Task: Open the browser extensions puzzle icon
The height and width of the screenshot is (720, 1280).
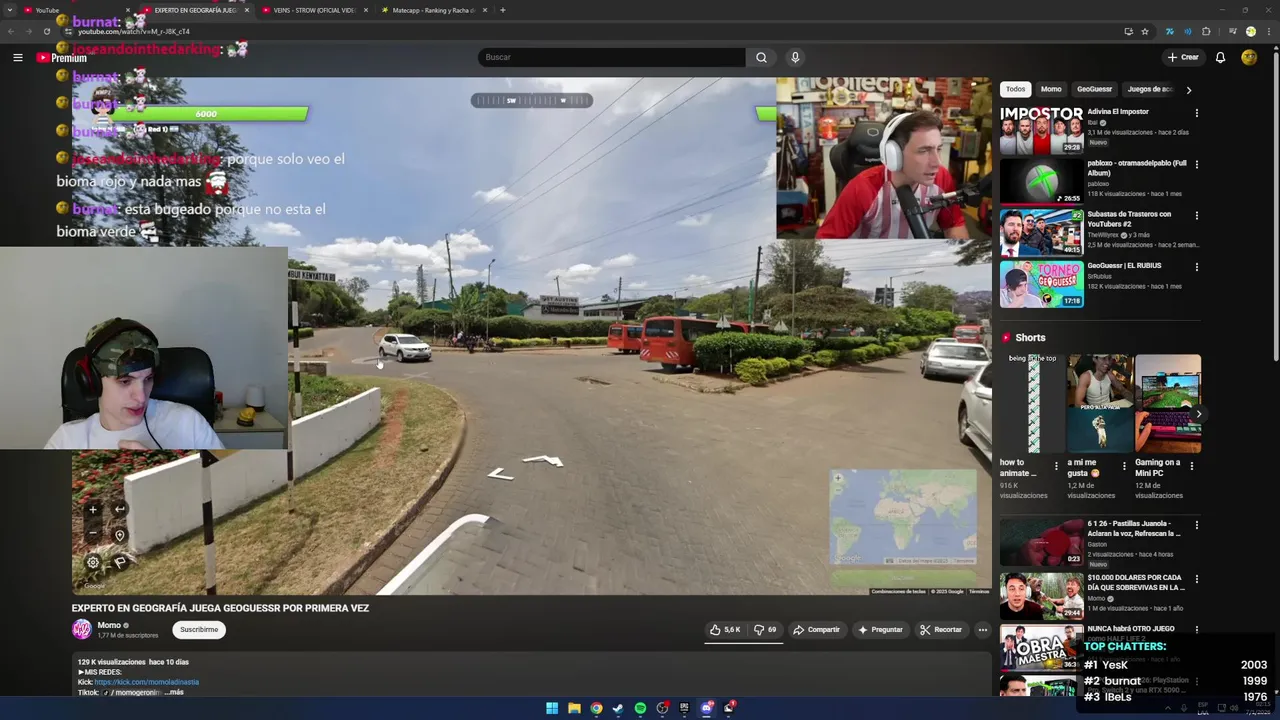Action: coord(1206,31)
